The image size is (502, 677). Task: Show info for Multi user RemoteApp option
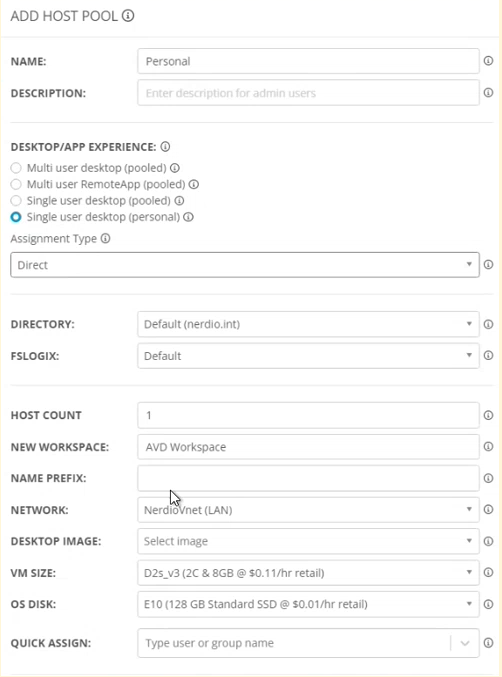(x=194, y=184)
